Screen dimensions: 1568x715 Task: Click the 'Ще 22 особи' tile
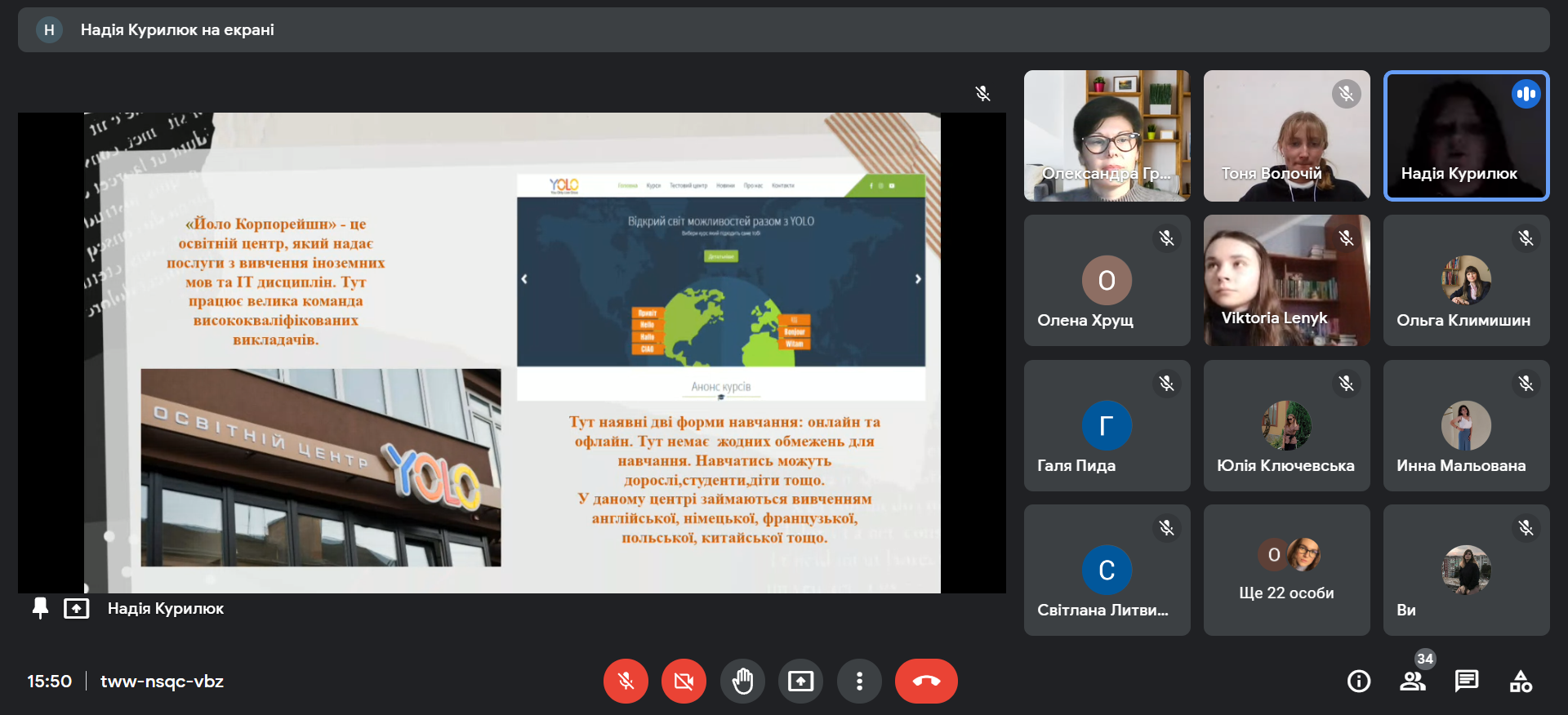pyautogui.click(x=1286, y=570)
